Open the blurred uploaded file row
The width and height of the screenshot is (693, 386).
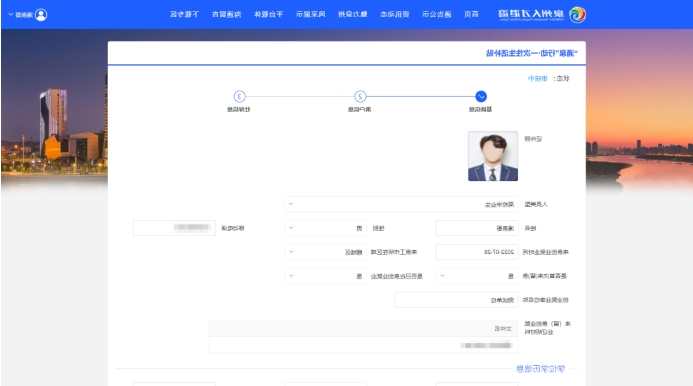364,345
